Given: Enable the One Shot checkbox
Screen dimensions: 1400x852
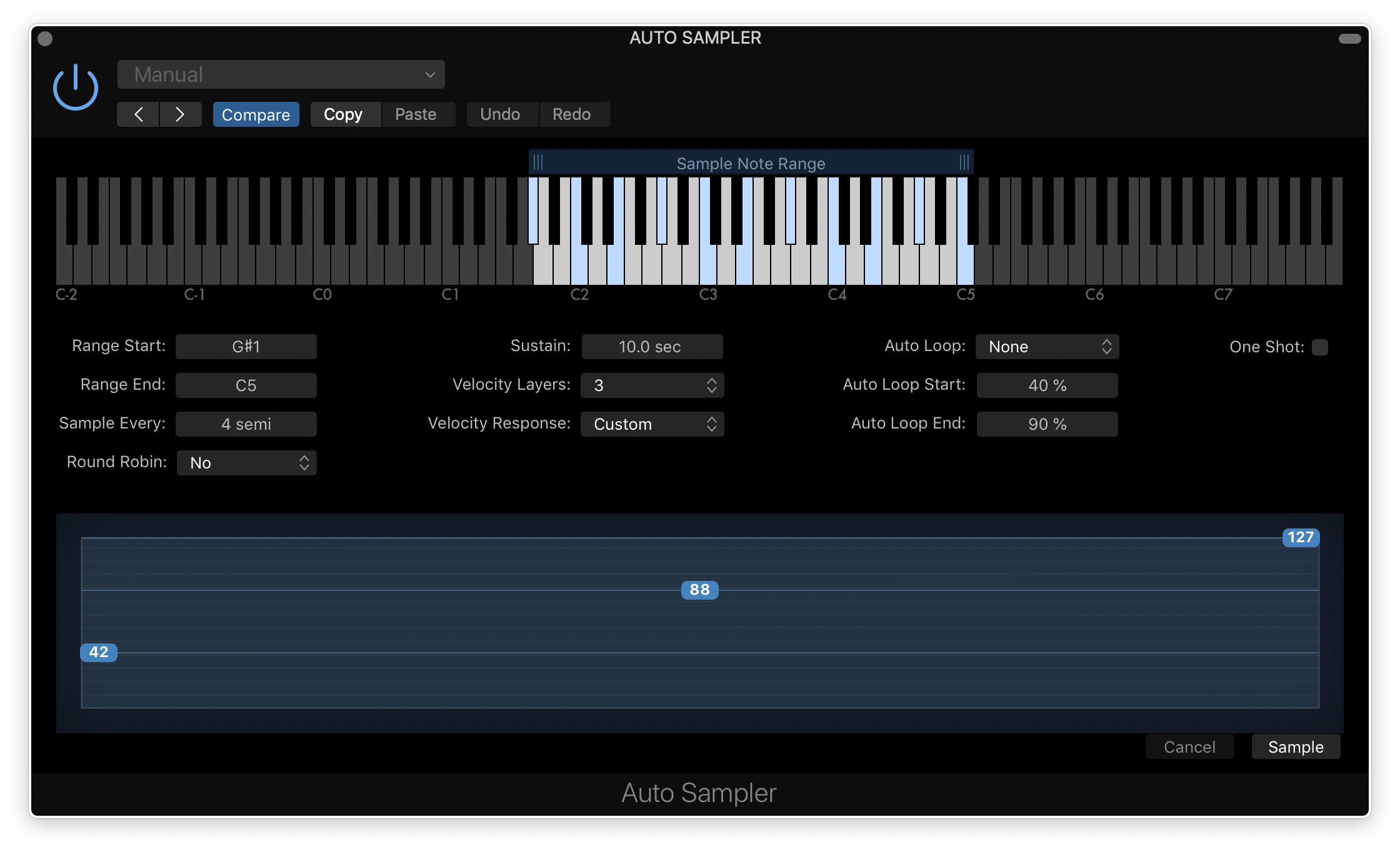Looking at the screenshot, I should pos(1321,347).
